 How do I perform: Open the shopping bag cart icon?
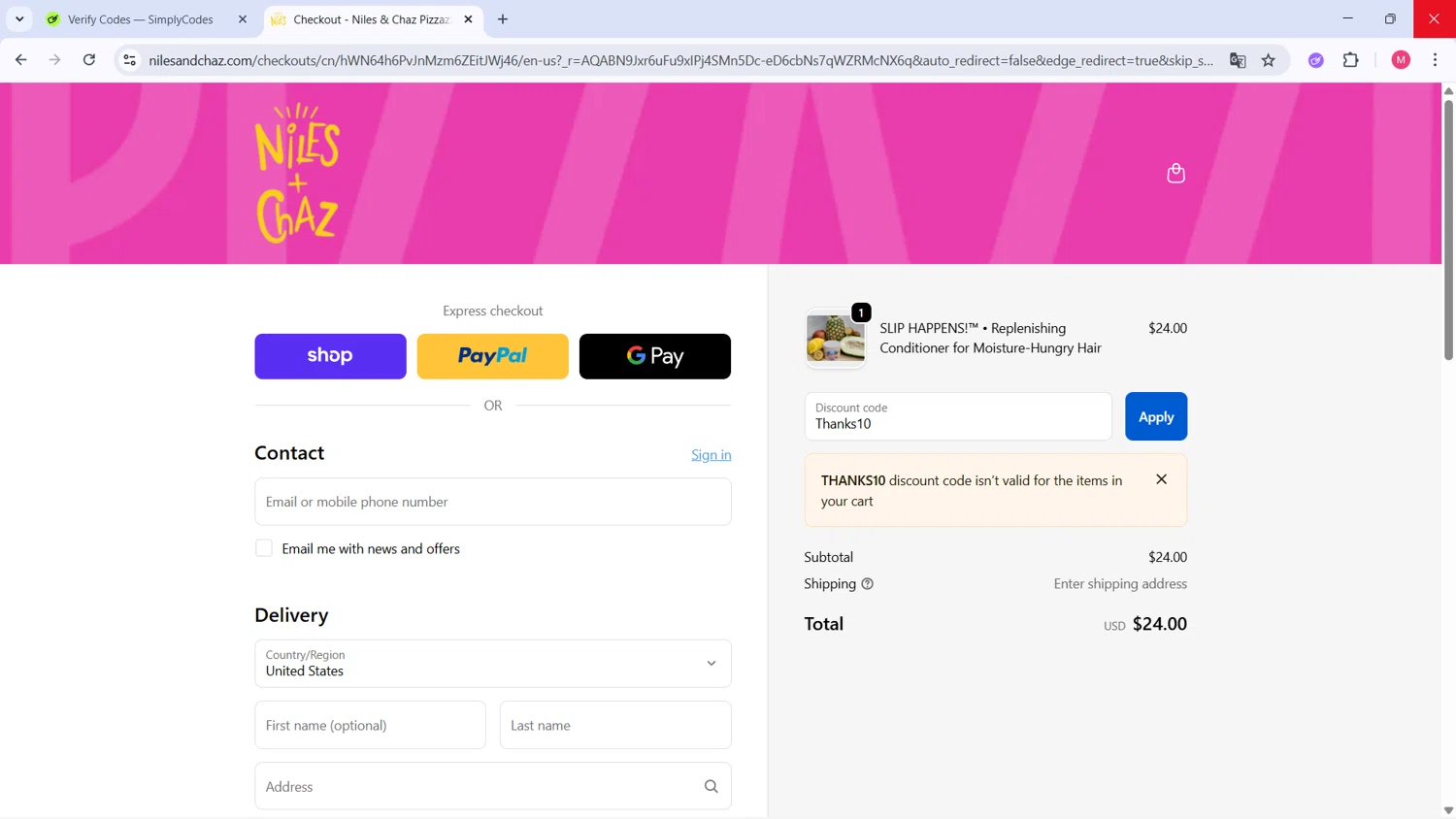point(1175,173)
